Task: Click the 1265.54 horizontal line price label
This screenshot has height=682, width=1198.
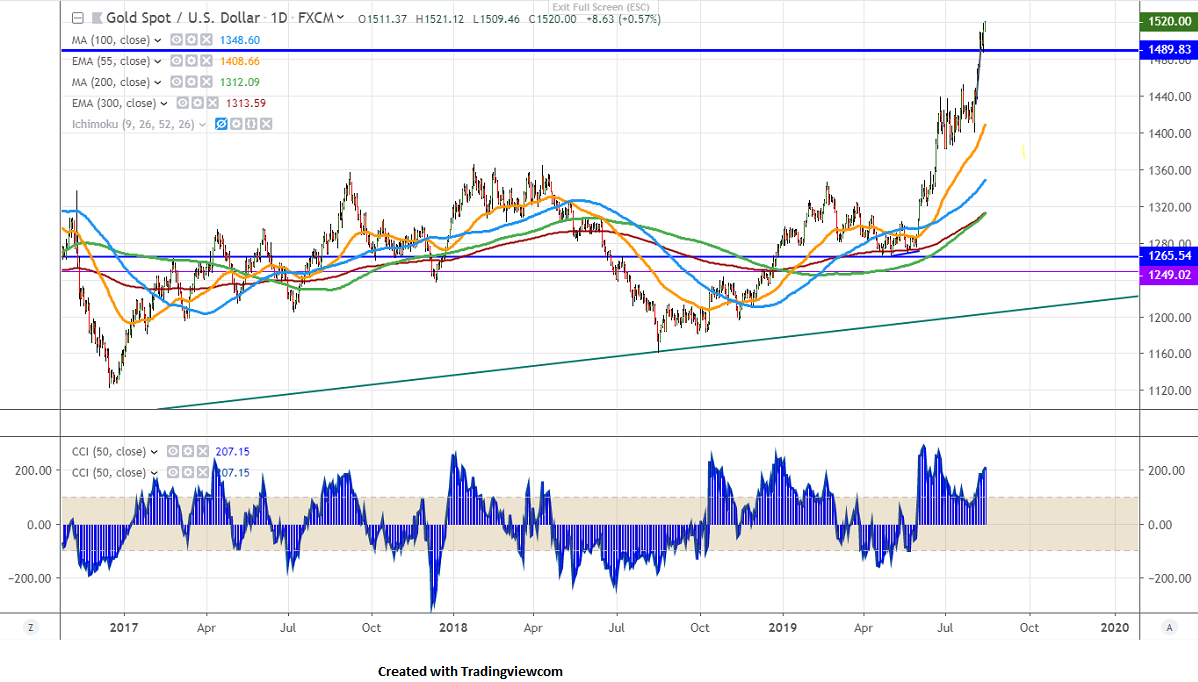Action: (1168, 257)
